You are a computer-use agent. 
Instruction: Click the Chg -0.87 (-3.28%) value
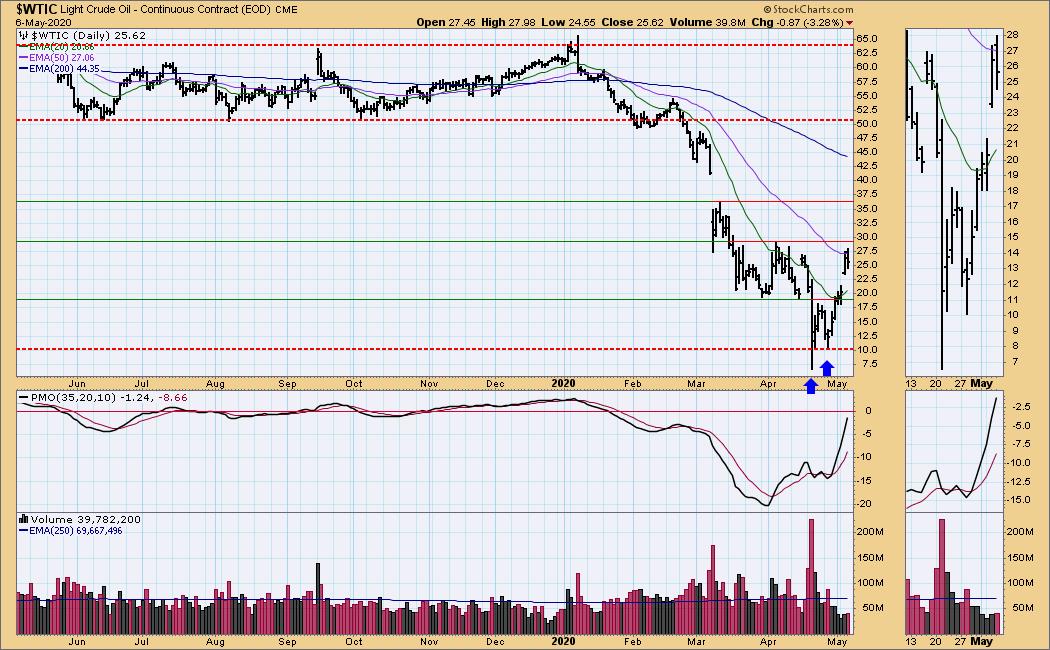[x=797, y=22]
